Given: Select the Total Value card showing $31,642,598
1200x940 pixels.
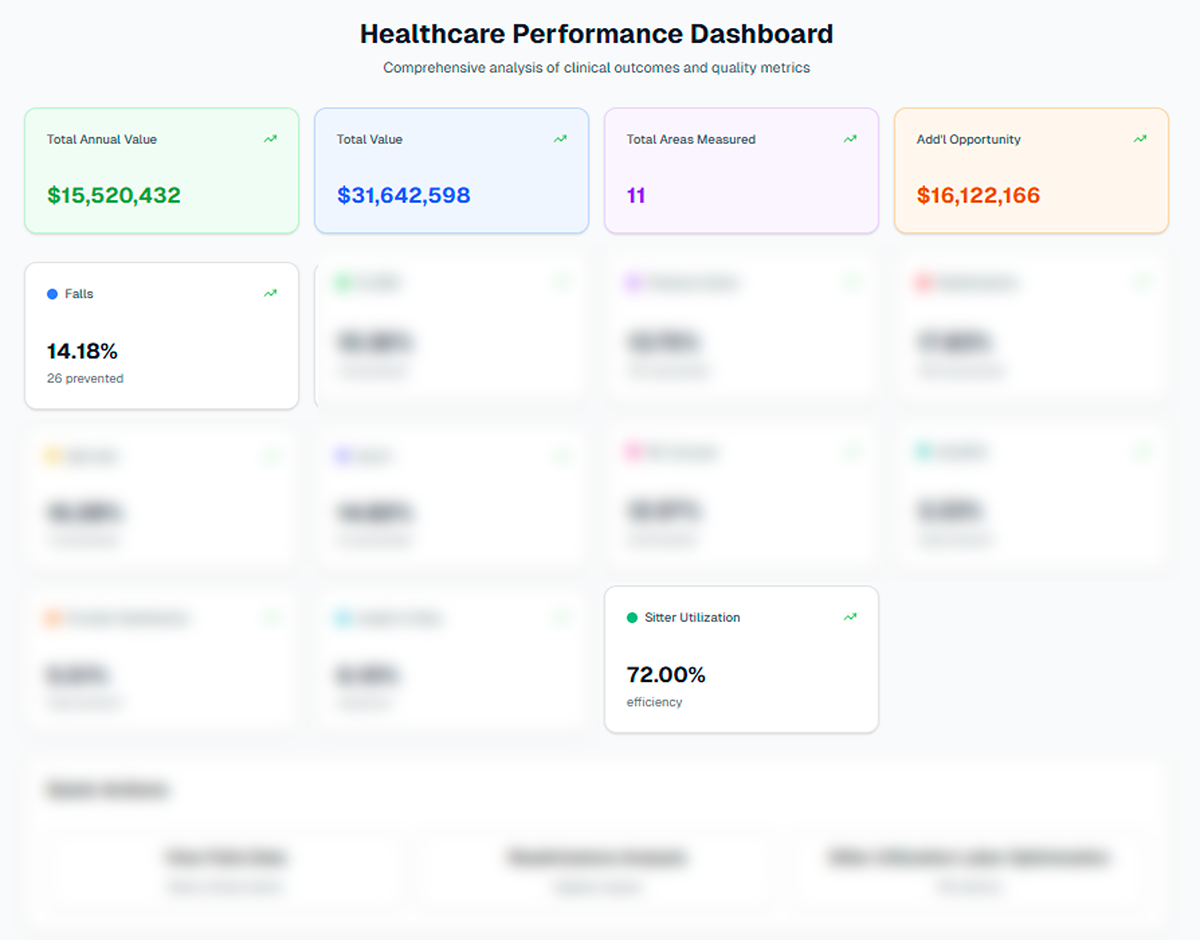Looking at the screenshot, I should coord(403,195).
